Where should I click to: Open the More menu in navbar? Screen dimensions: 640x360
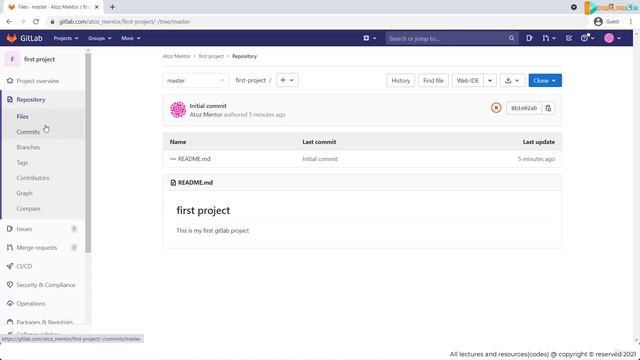131,38
